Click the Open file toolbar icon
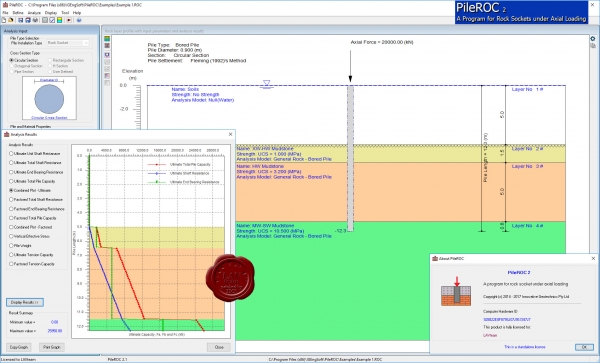 click(11, 20)
